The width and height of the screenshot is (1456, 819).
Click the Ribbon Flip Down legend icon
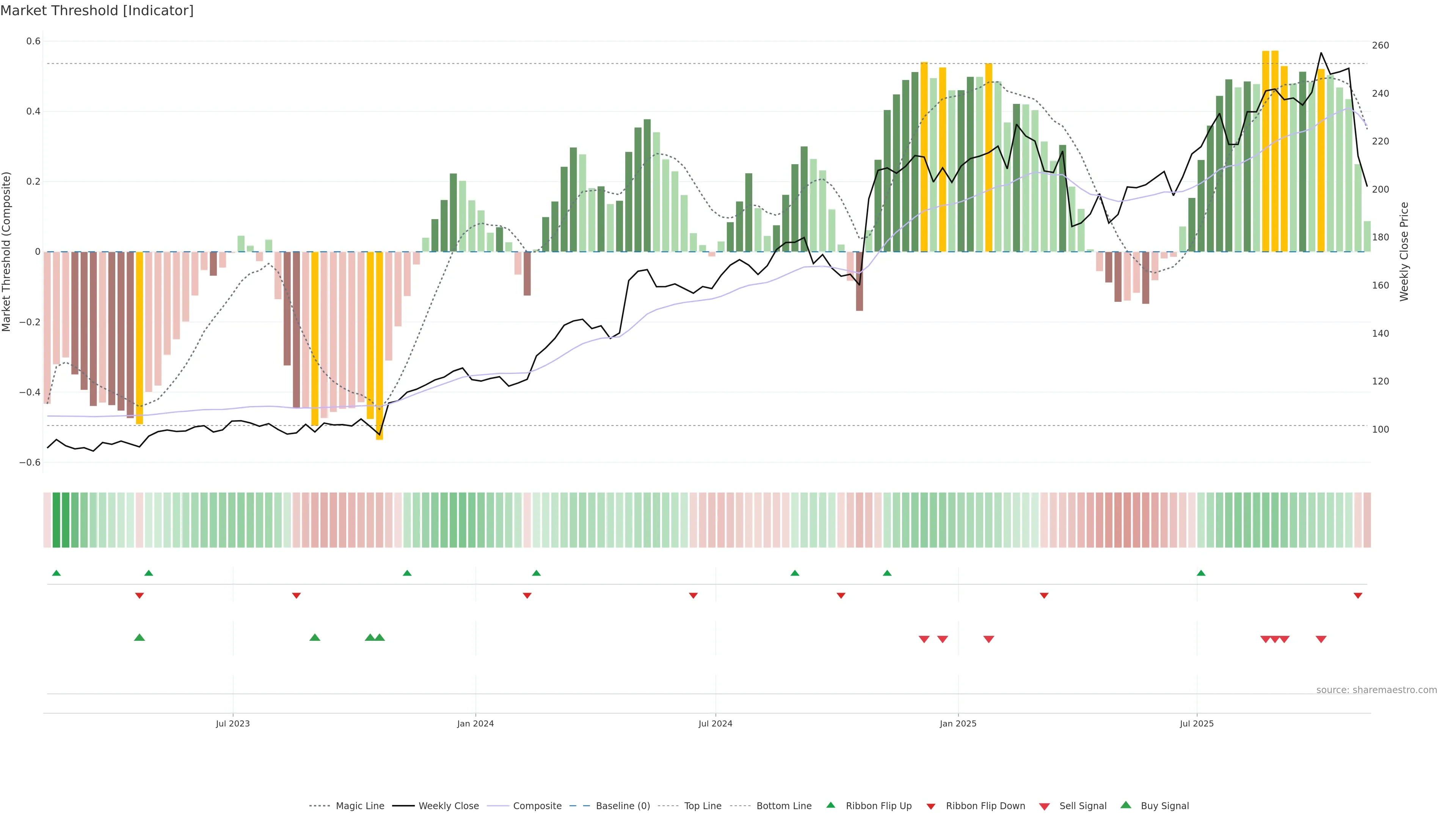click(931, 806)
